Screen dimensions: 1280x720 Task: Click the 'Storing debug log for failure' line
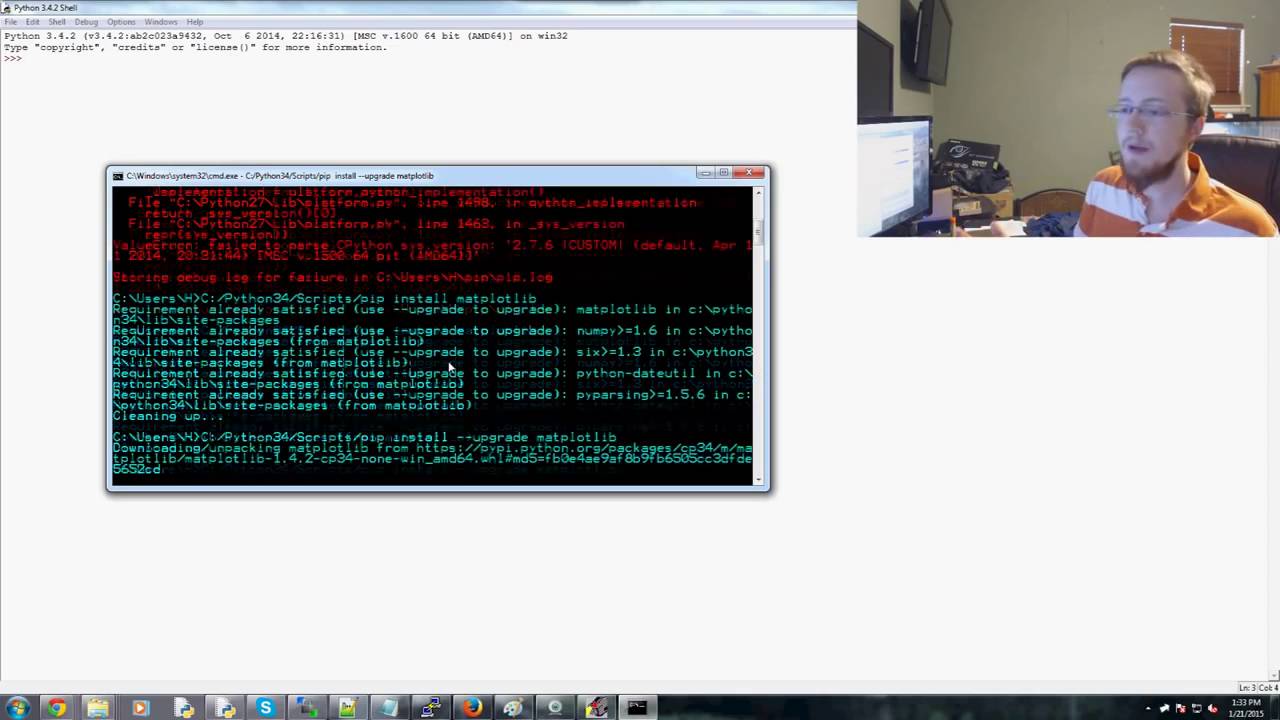332,277
